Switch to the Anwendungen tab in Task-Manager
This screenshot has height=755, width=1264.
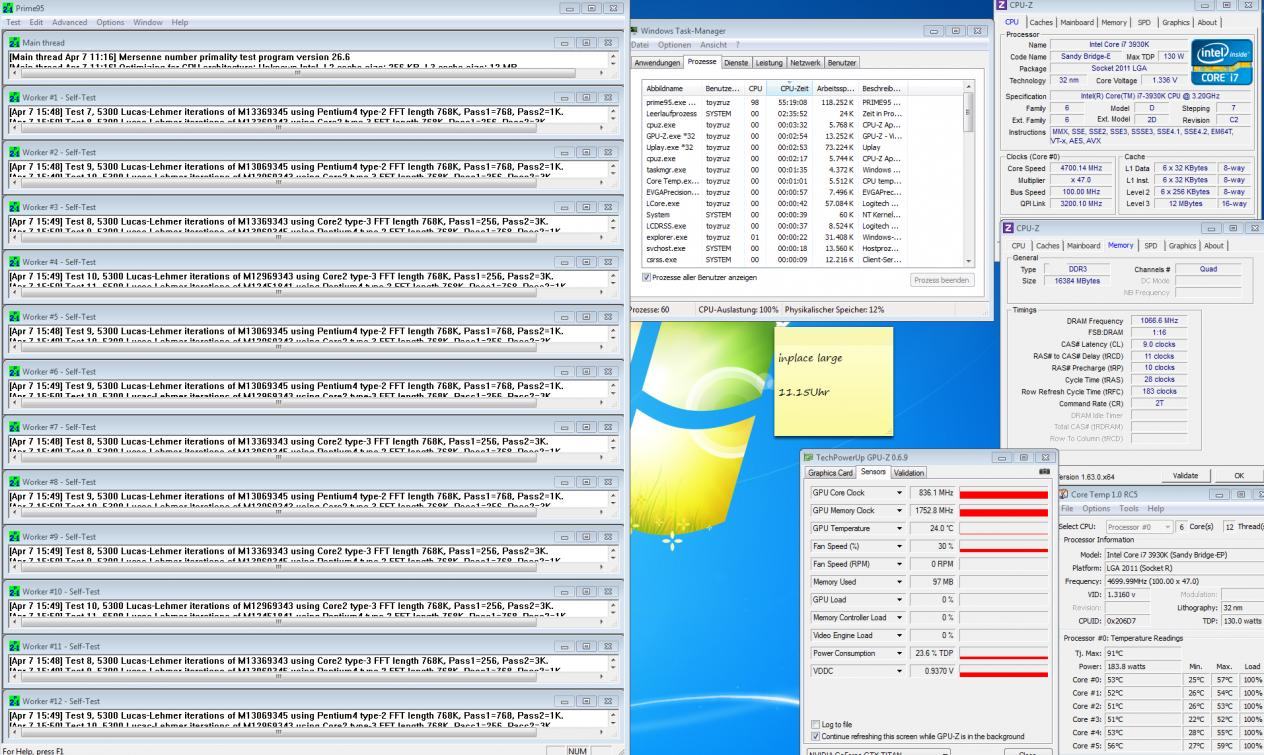[x=659, y=62]
